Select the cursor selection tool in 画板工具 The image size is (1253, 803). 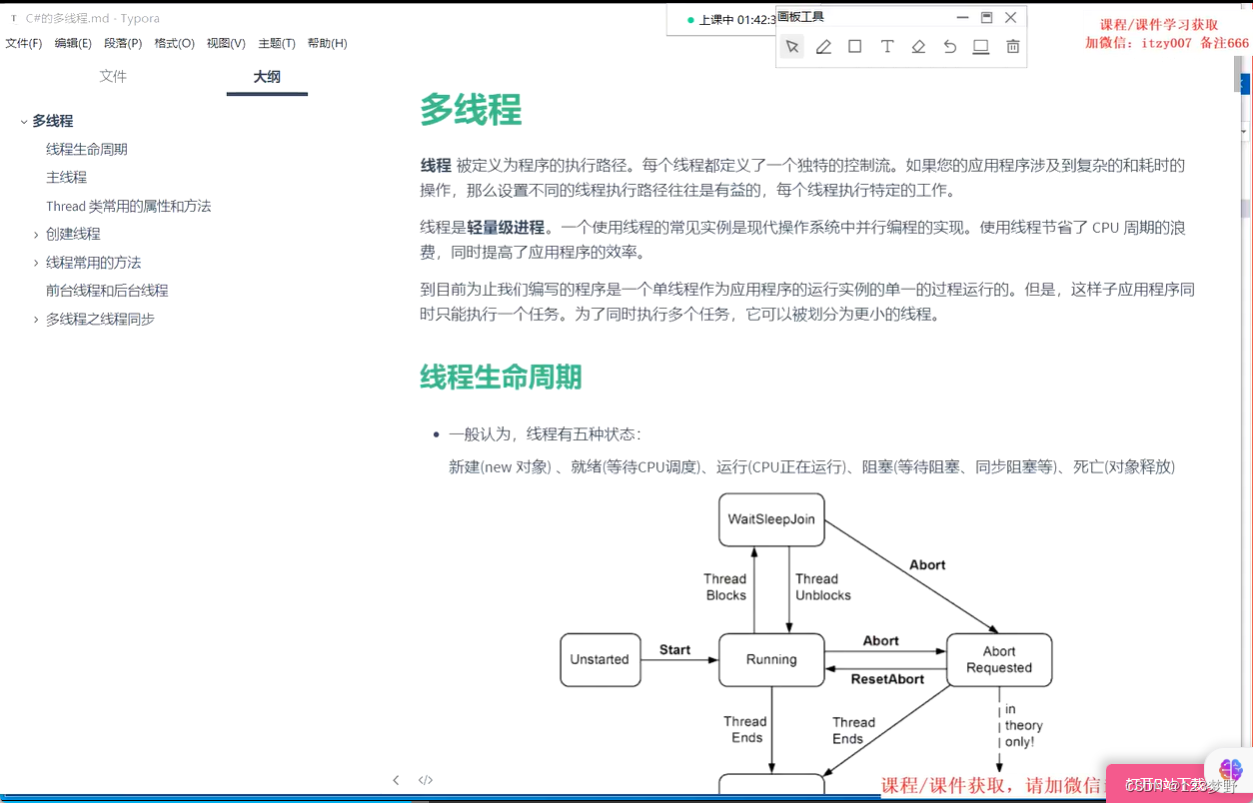(791, 46)
